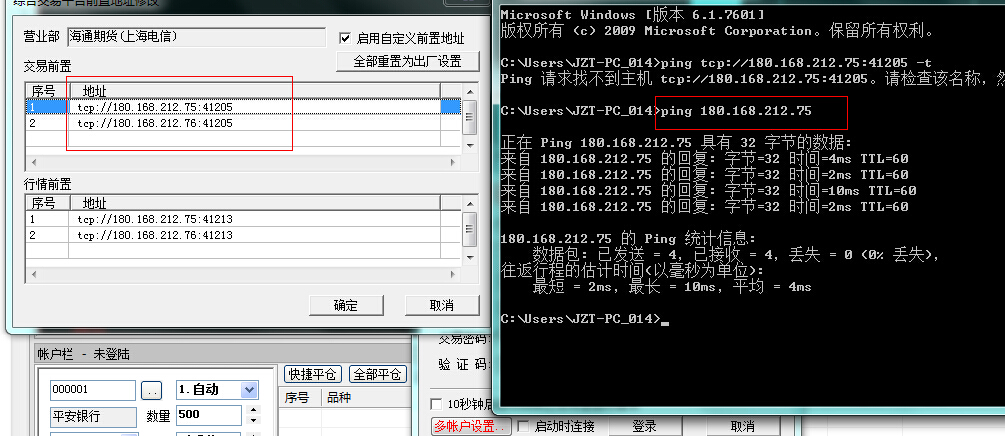This screenshot has height=436, width=1005.
Task: Click scroll-up arrow of 行情前置 list
Action: click(x=469, y=203)
